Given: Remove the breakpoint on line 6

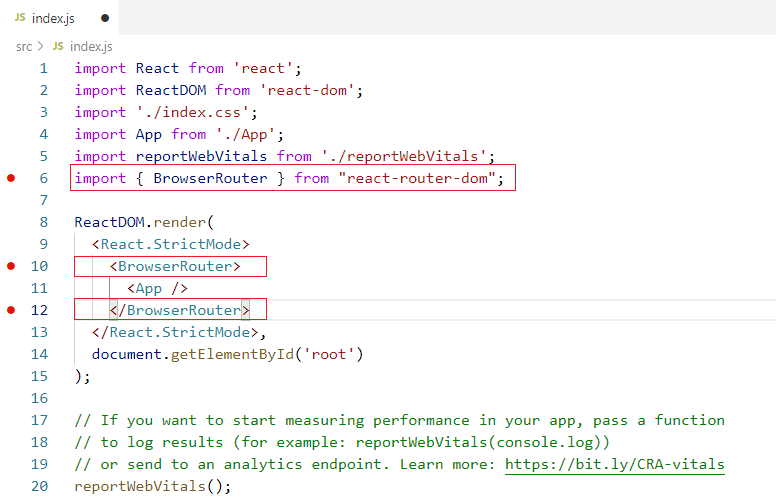Looking at the screenshot, I should 12,178.
